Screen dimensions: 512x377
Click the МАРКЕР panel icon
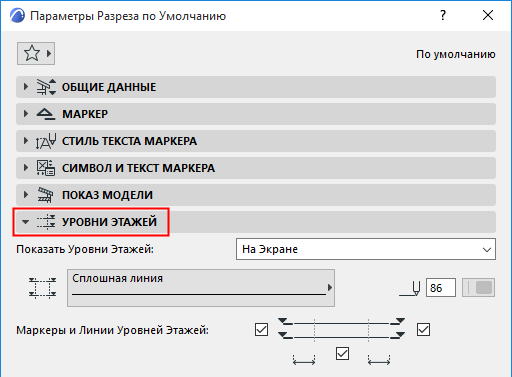pyautogui.click(x=46, y=114)
